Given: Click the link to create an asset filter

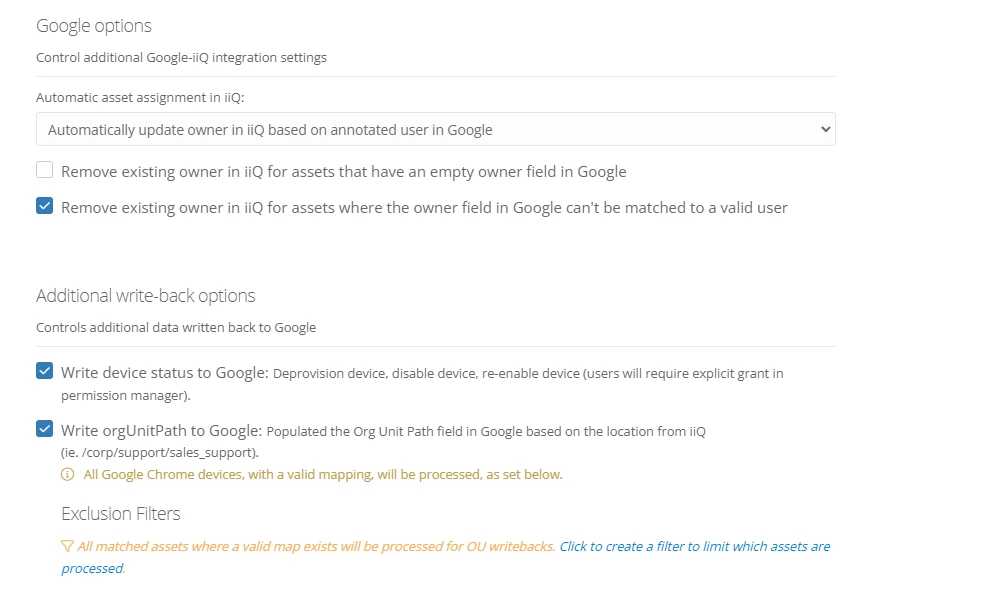Looking at the screenshot, I should [694, 547].
